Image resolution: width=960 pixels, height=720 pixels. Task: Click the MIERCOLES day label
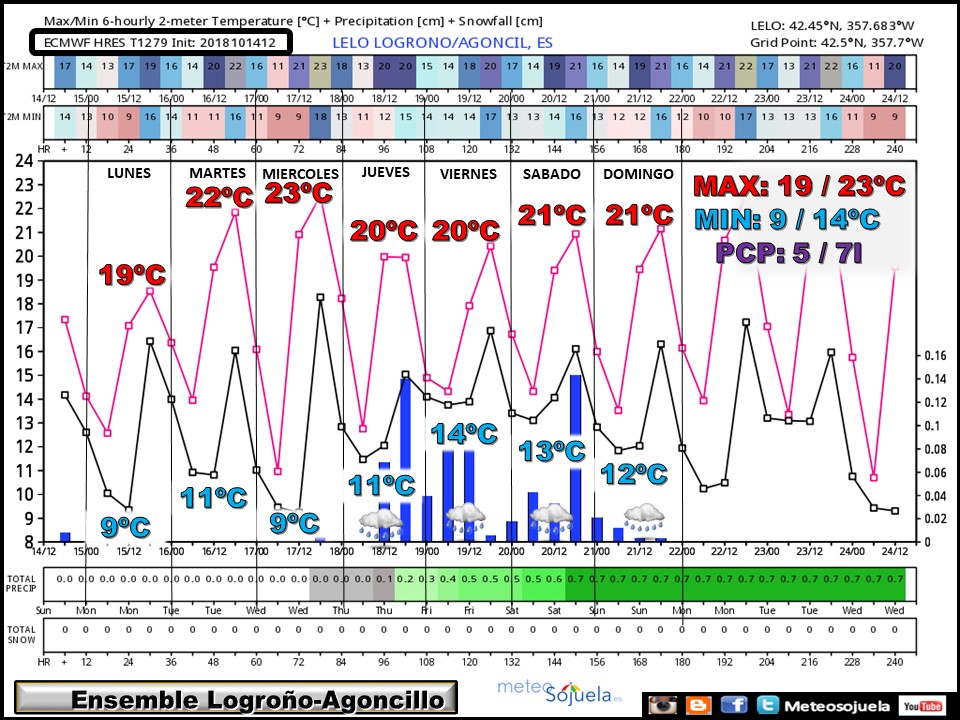click(x=300, y=174)
